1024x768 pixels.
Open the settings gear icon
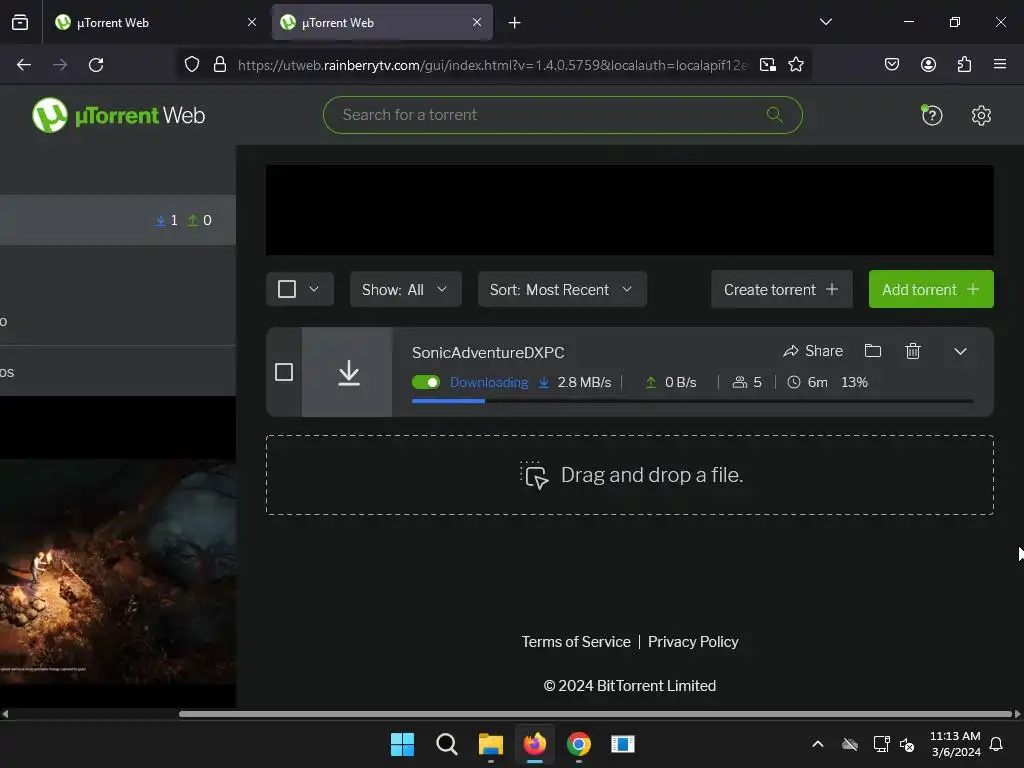click(981, 116)
